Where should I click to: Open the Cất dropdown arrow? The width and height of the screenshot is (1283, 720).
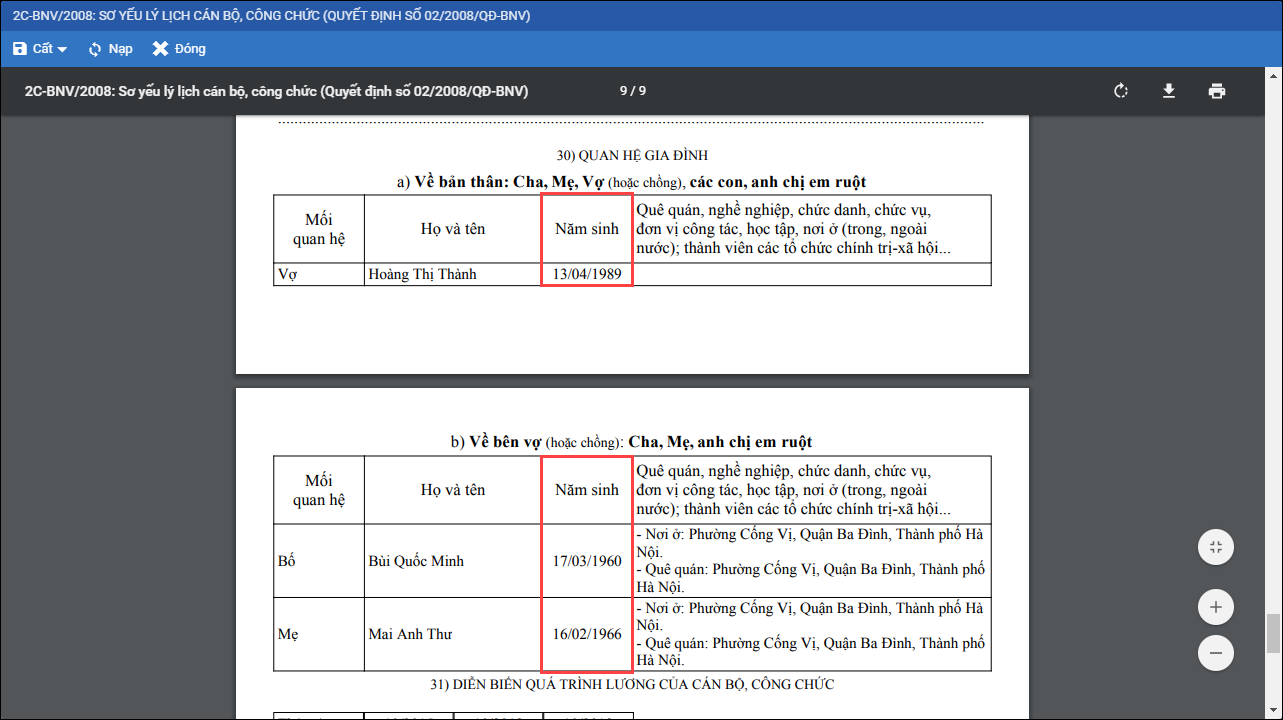pyautogui.click(x=62, y=50)
